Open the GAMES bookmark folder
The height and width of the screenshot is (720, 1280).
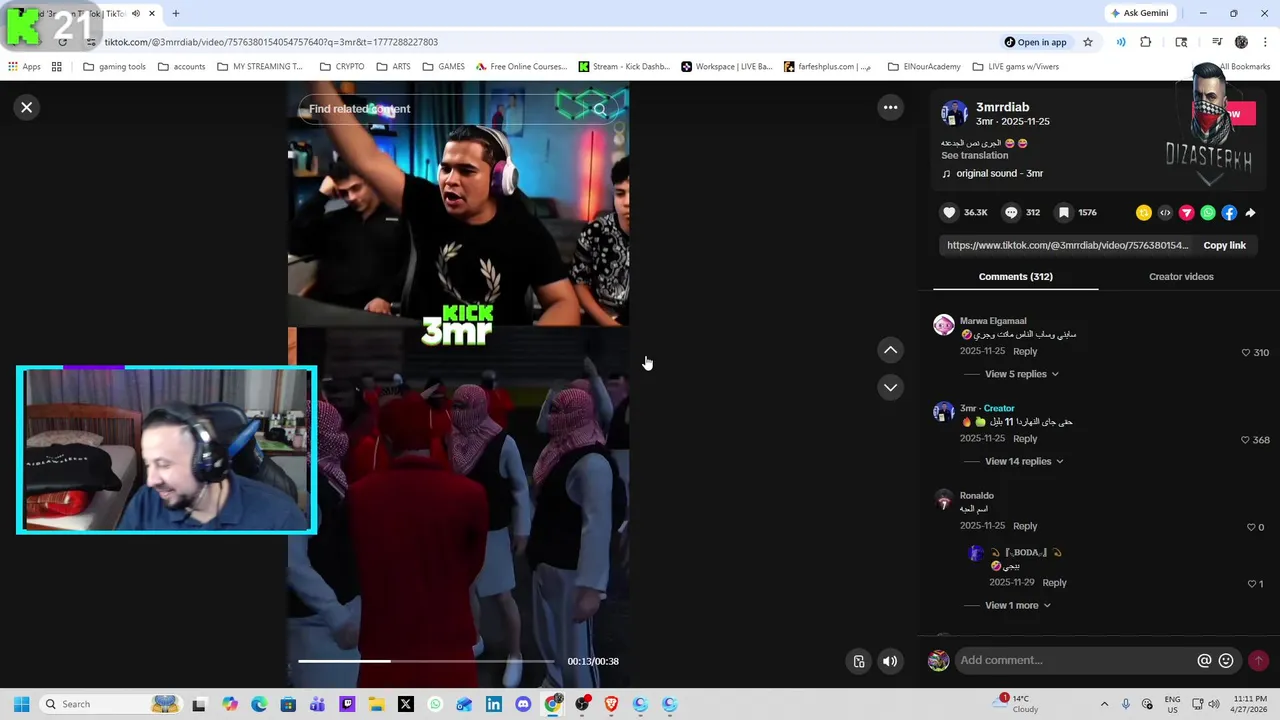coord(443,67)
